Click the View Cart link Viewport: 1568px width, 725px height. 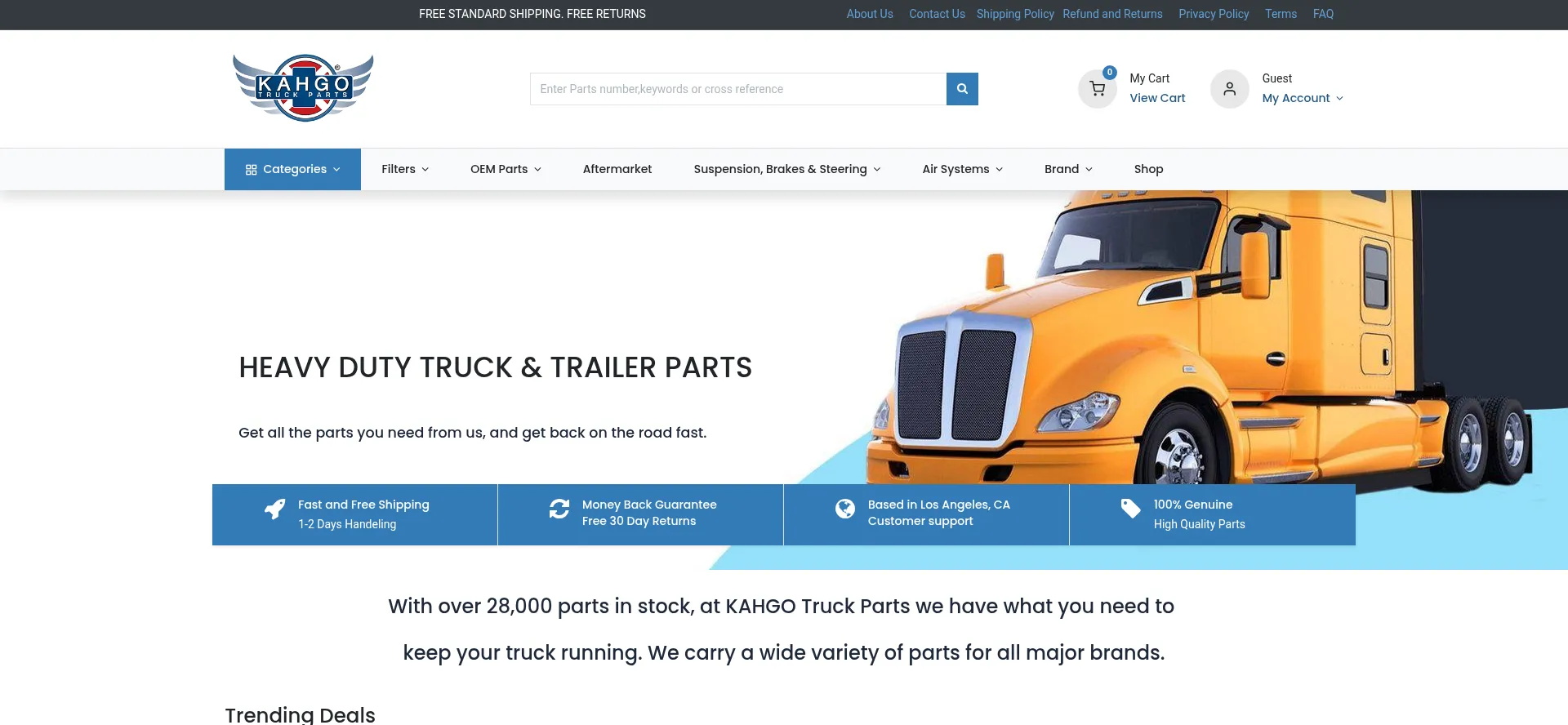click(x=1157, y=98)
